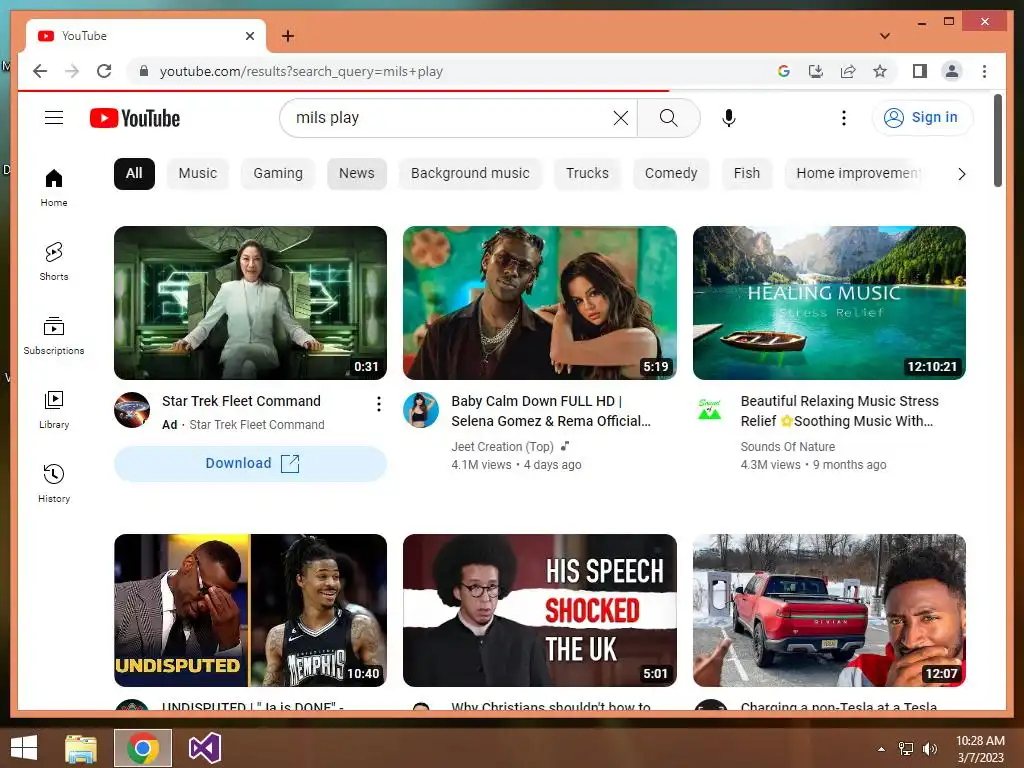Go to Home in sidebar
The image size is (1024, 768).
54,187
